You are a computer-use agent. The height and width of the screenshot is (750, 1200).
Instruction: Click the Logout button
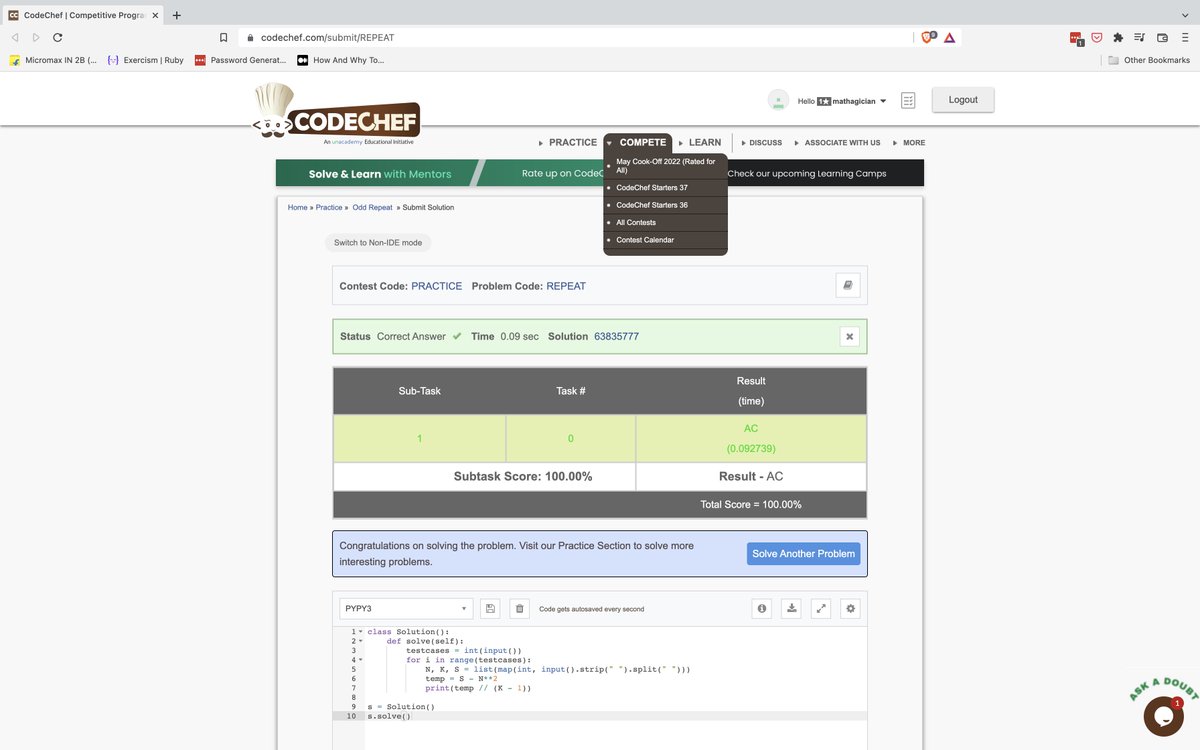click(x=963, y=100)
